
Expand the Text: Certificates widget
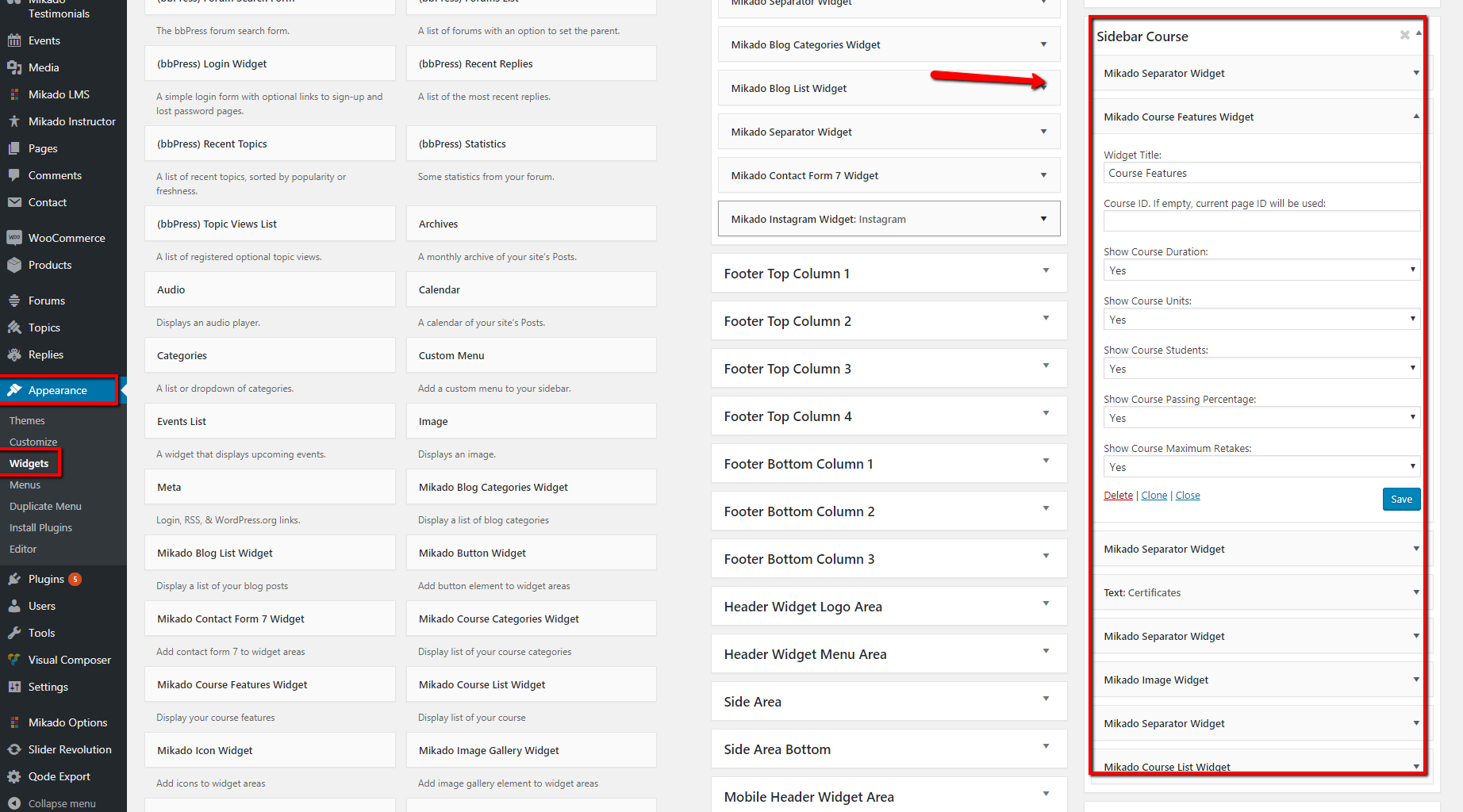pyautogui.click(x=1416, y=592)
